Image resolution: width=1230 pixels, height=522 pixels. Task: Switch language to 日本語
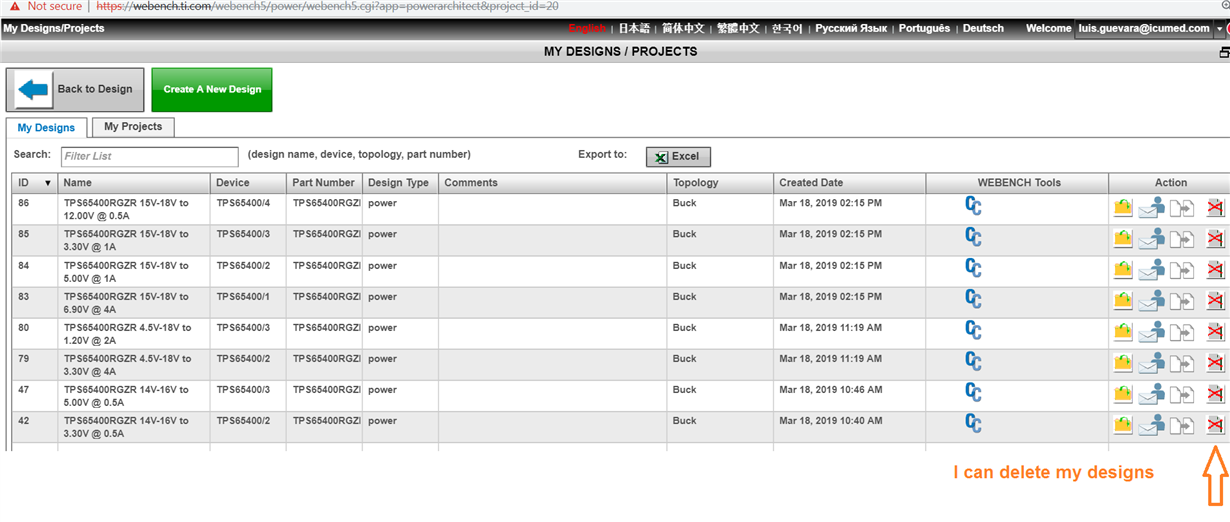[x=634, y=28]
